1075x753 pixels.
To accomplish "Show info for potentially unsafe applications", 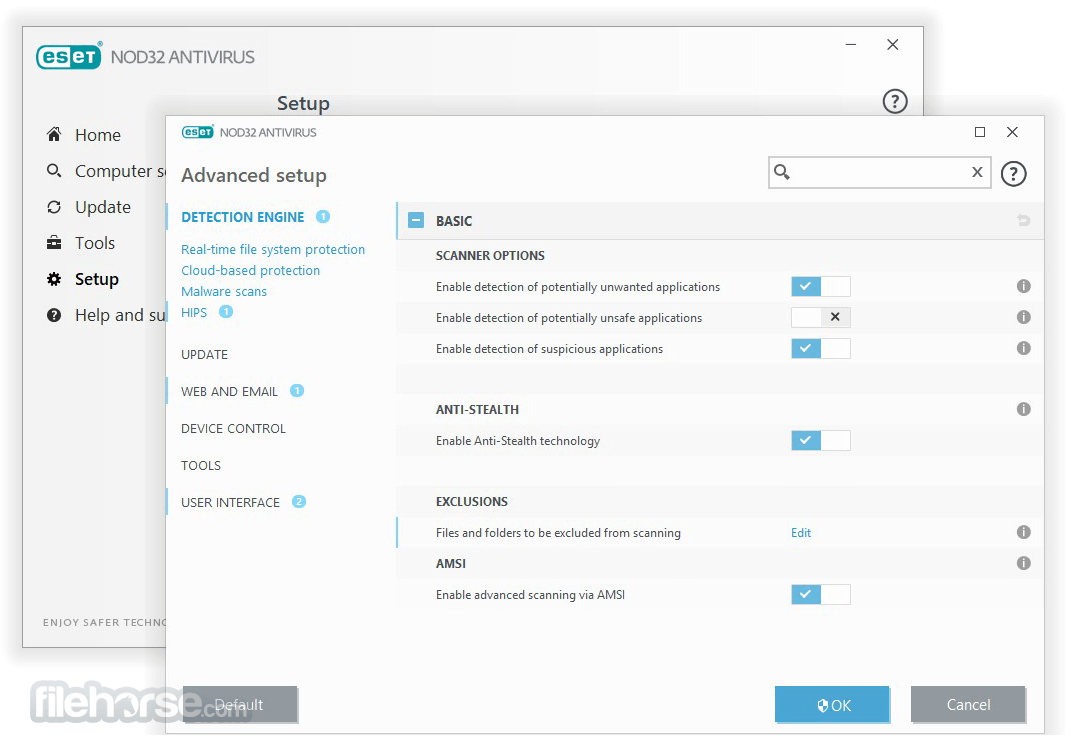I will point(1024,317).
